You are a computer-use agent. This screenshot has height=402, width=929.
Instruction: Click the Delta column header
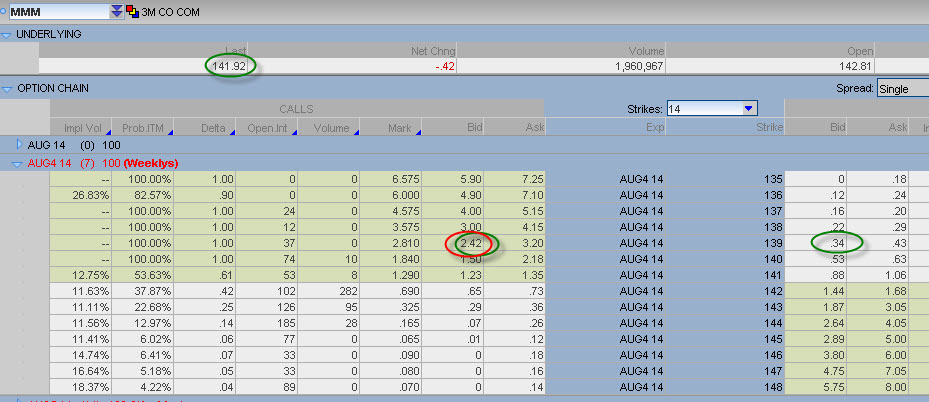(x=209, y=127)
